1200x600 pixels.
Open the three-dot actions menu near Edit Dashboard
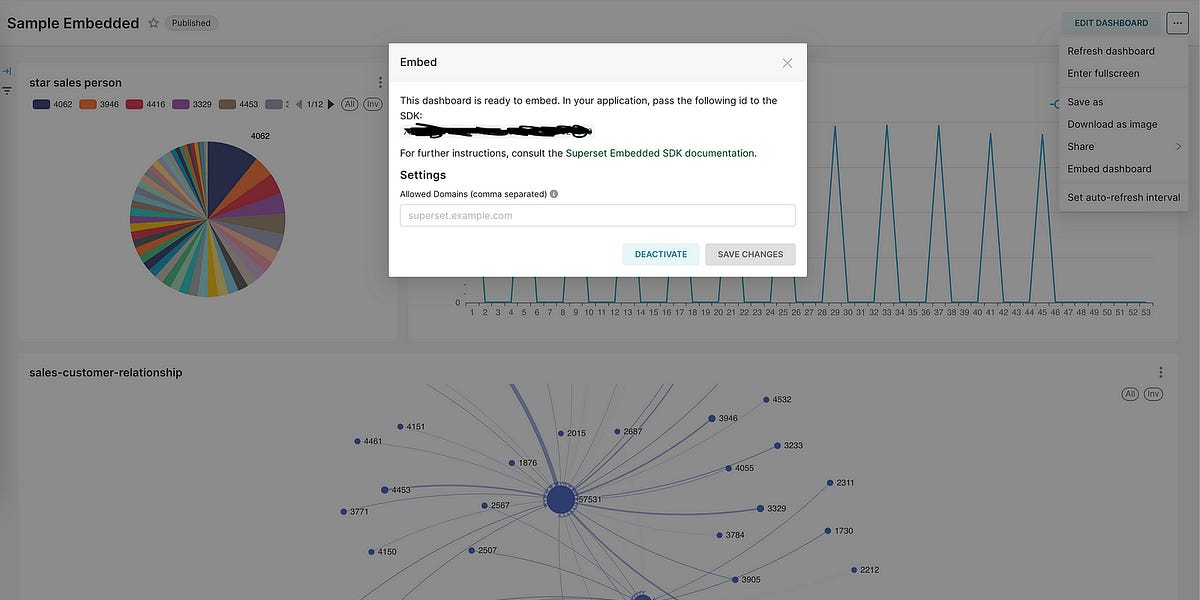pyautogui.click(x=1177, y=22)
